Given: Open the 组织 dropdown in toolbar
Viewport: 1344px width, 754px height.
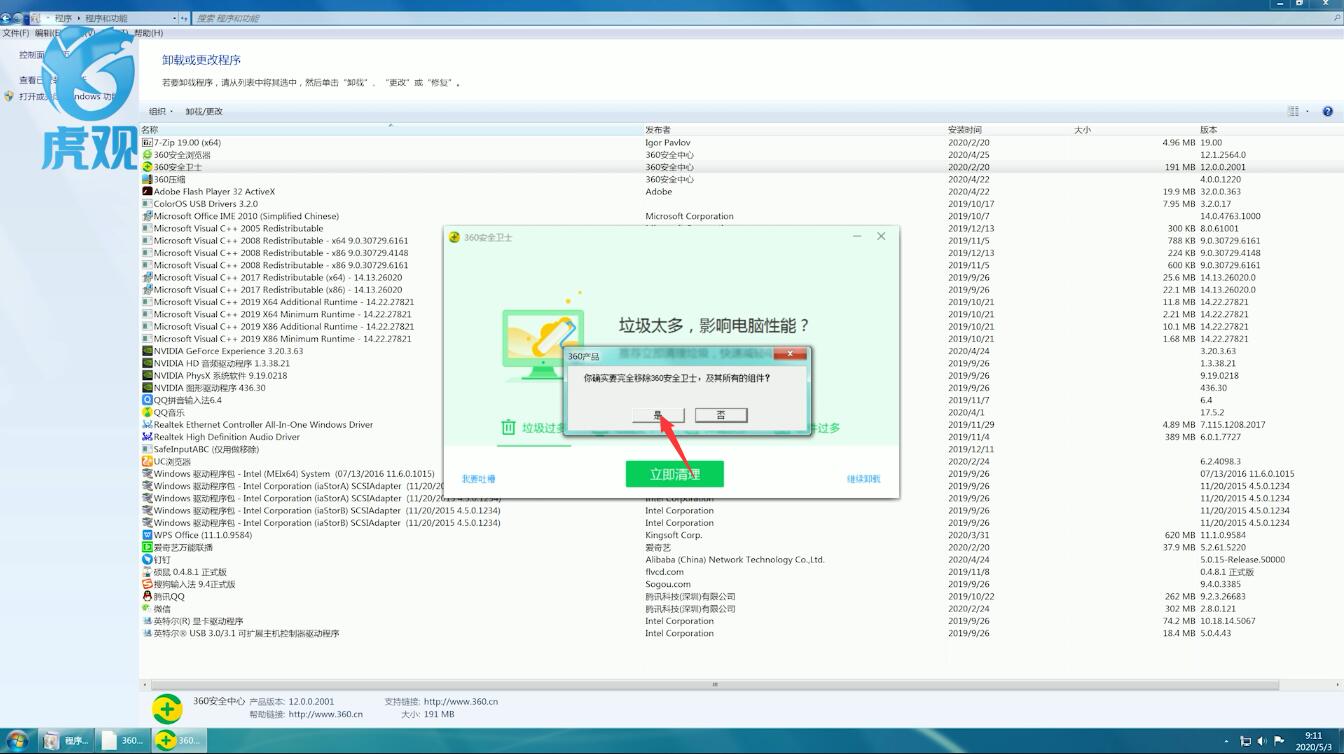Looking at the screenshot, I should click(x=161, y=111).
